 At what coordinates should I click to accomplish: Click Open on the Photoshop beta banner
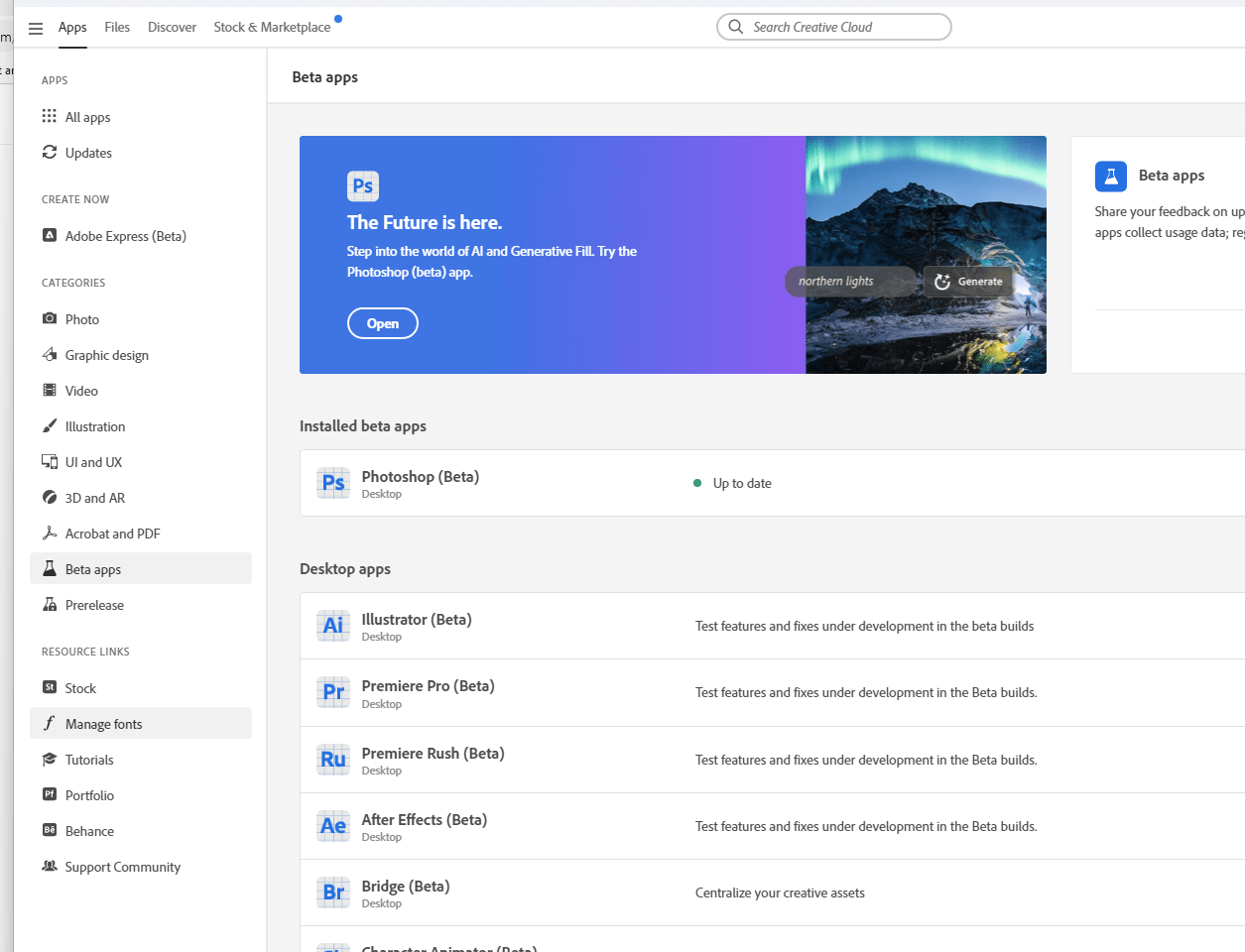point(382,322)
